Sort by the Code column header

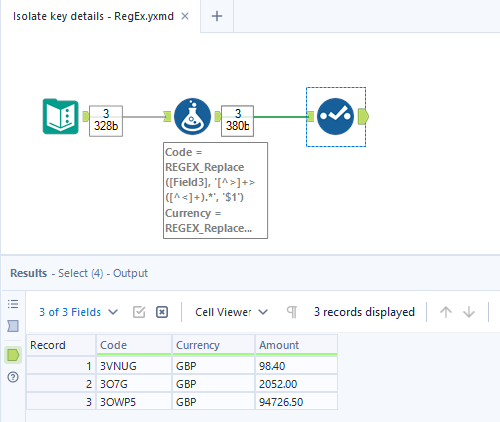coord(134,345)
